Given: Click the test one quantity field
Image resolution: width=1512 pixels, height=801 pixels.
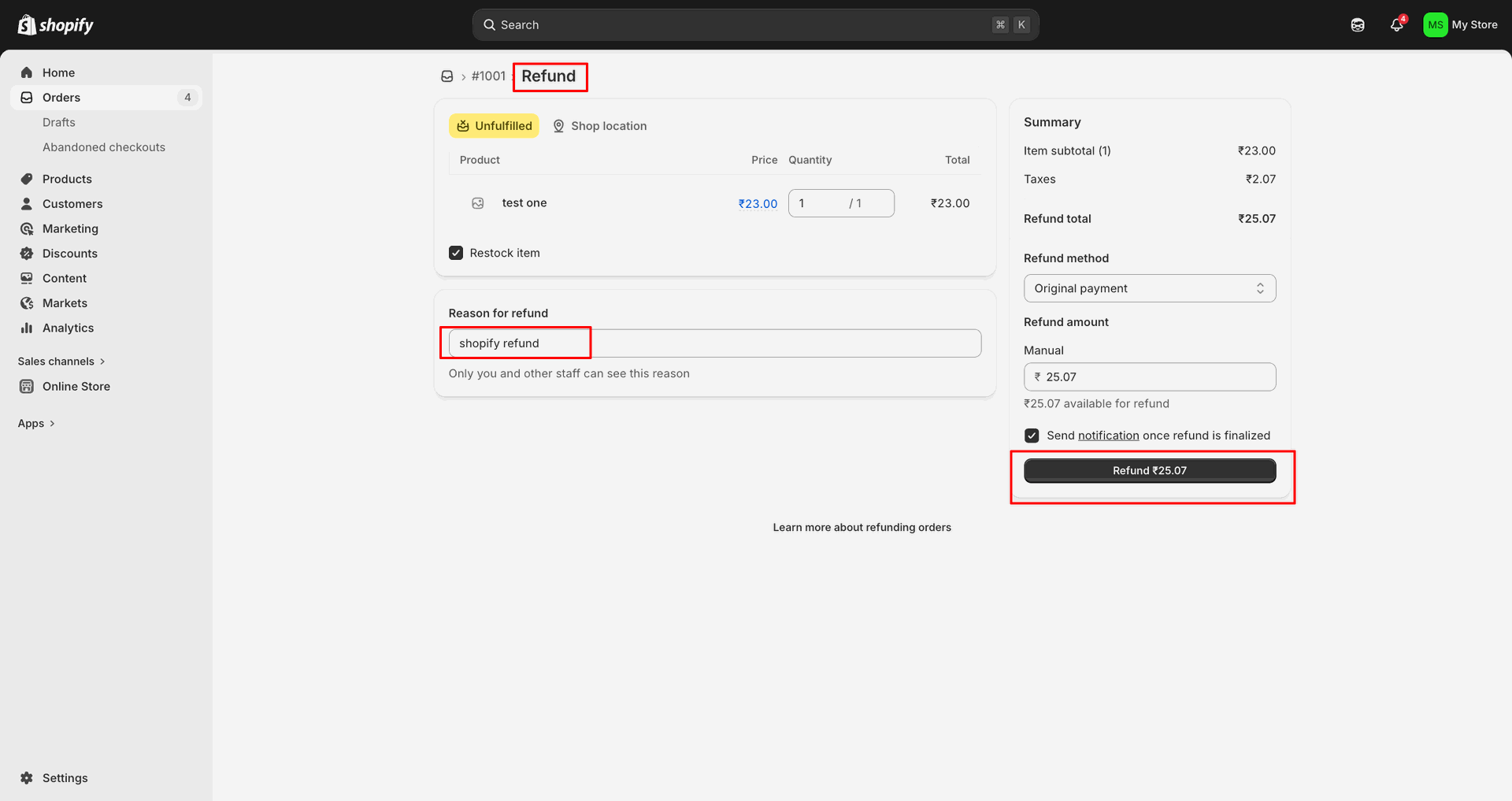Looking at the screenshot, I should tap(841, 203).
